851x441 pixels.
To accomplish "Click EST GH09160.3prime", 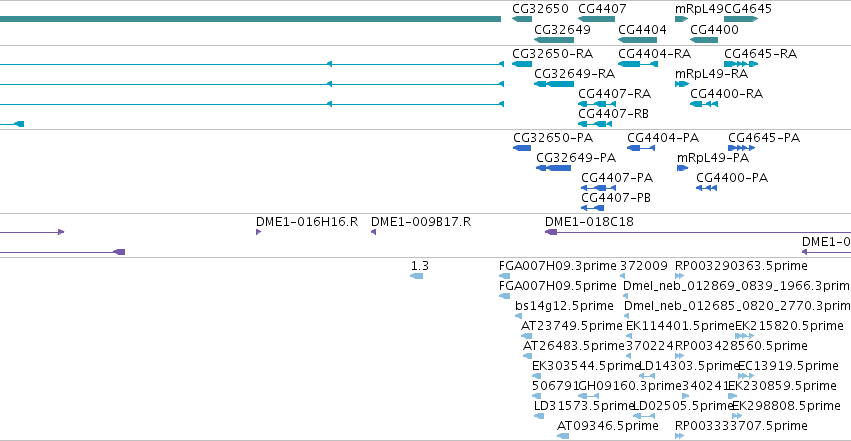I will (630, 386).
